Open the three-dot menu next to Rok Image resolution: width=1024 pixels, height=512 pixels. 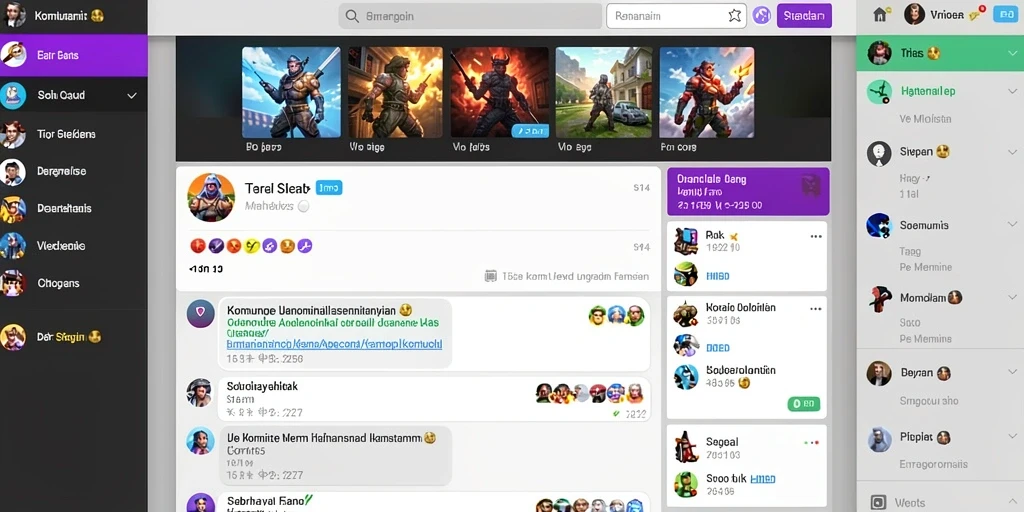[x=816, y=236]
